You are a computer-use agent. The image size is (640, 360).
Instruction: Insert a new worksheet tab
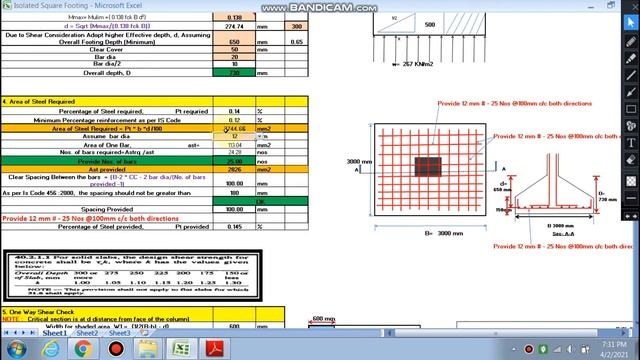point(144,333)
